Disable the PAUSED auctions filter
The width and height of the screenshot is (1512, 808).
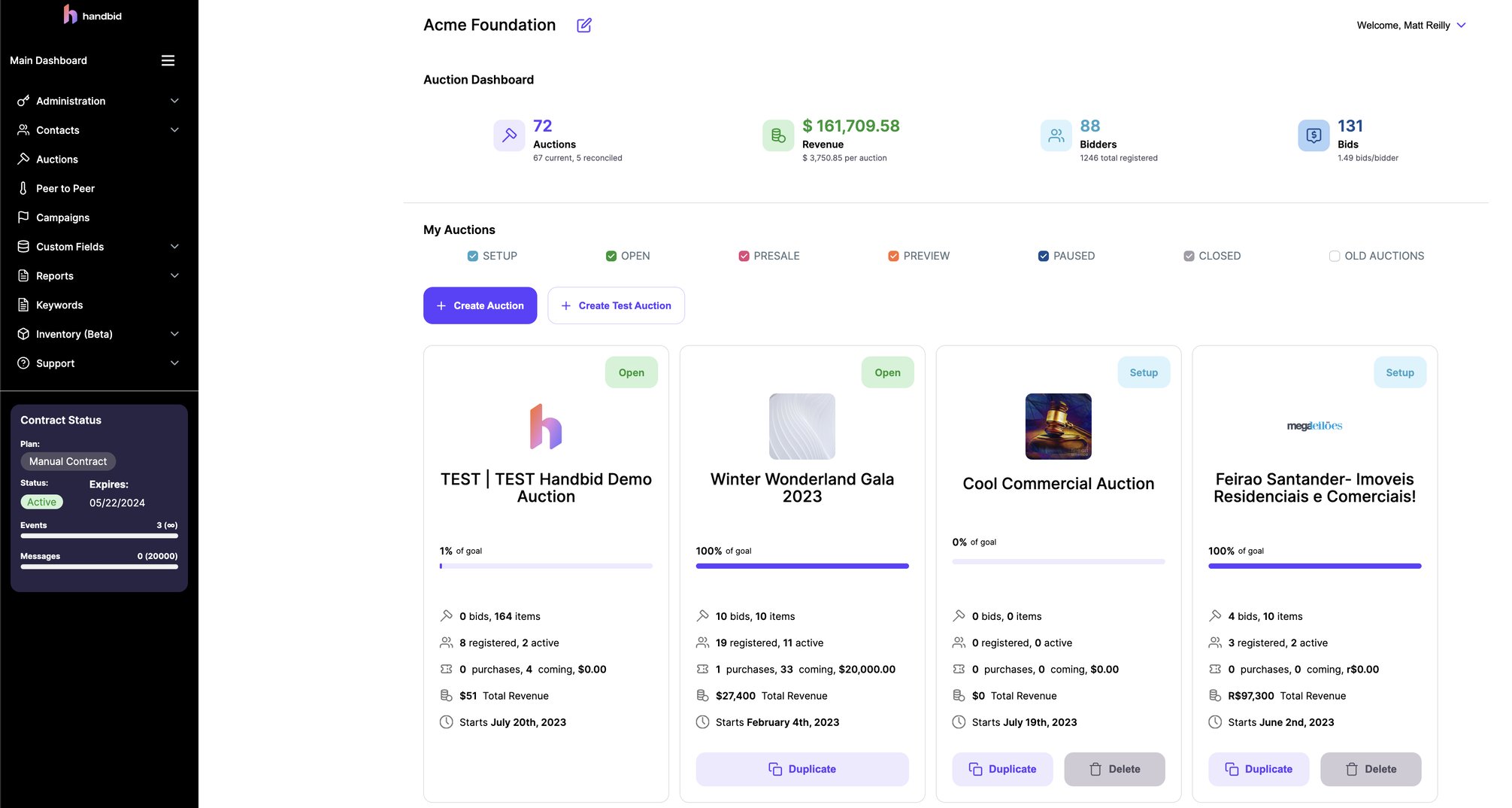(1044, 256)
